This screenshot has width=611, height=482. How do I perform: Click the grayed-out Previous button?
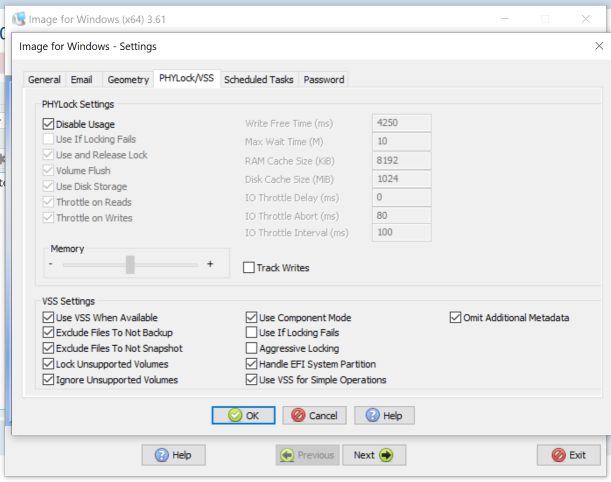click(307, 455)
